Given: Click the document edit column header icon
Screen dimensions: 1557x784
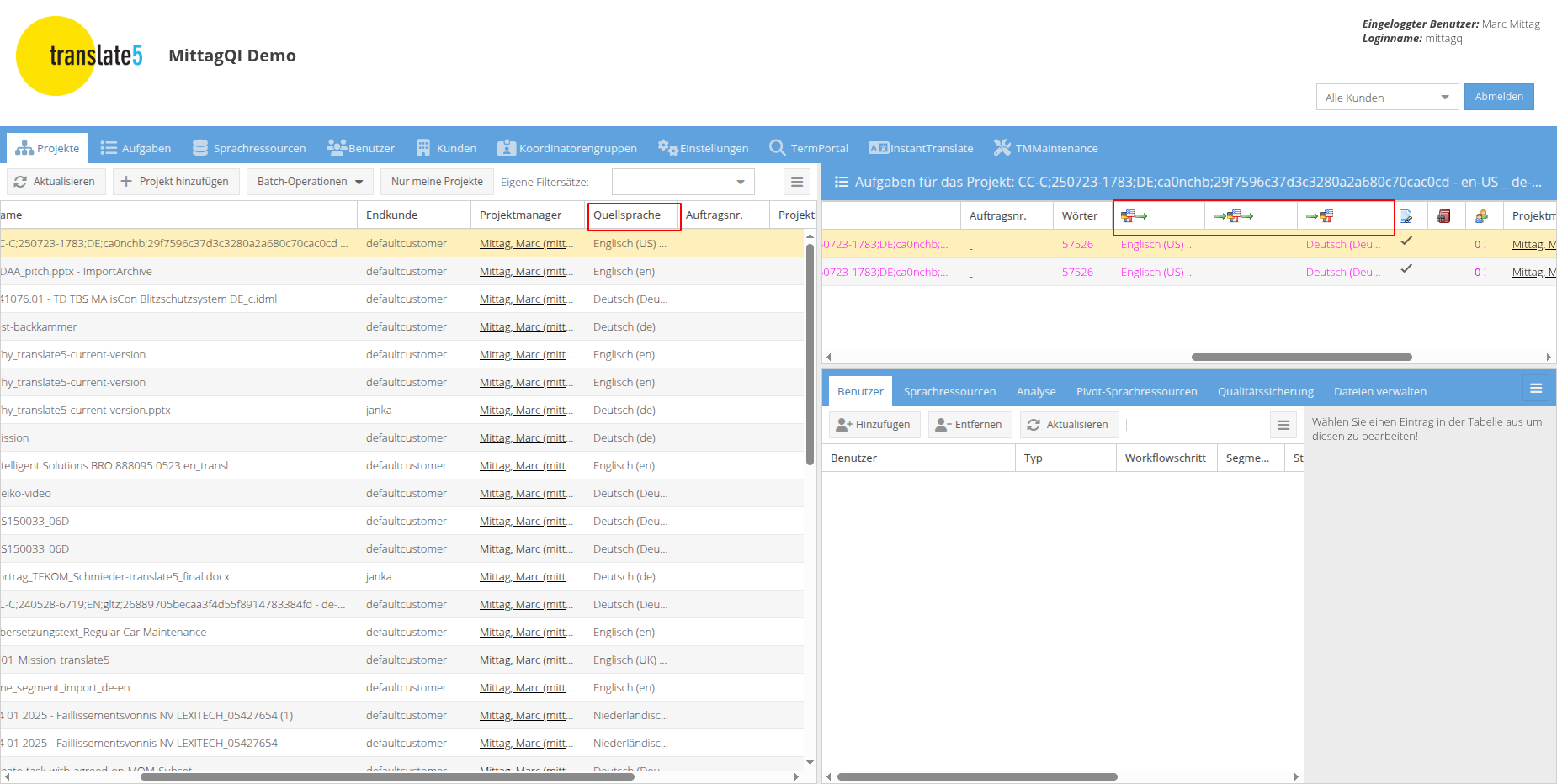Looking at the screenshot, I should click(1406, 216).
